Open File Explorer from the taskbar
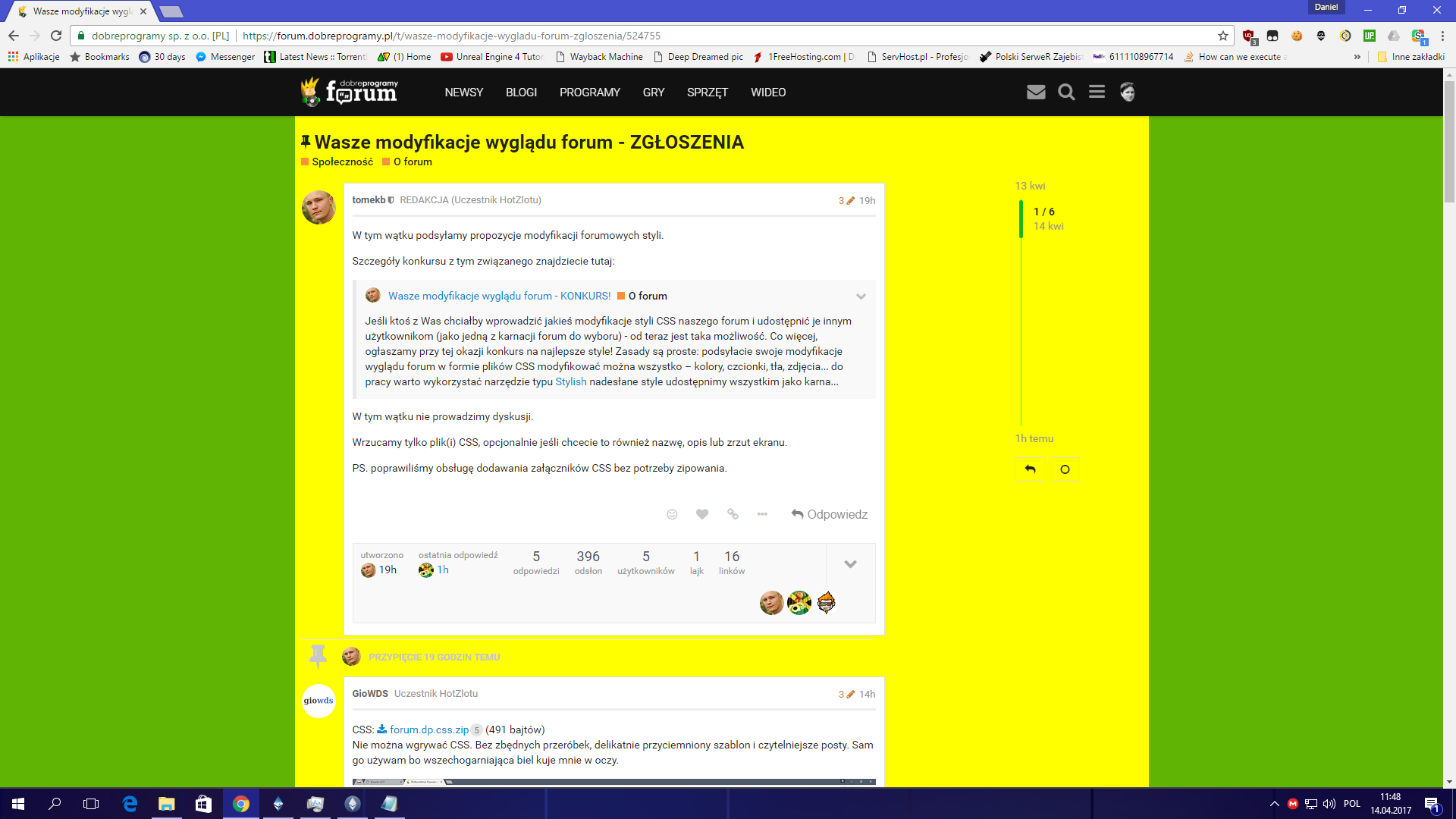The width and height of the screenshot is (1456, 819). pos(166,804)
